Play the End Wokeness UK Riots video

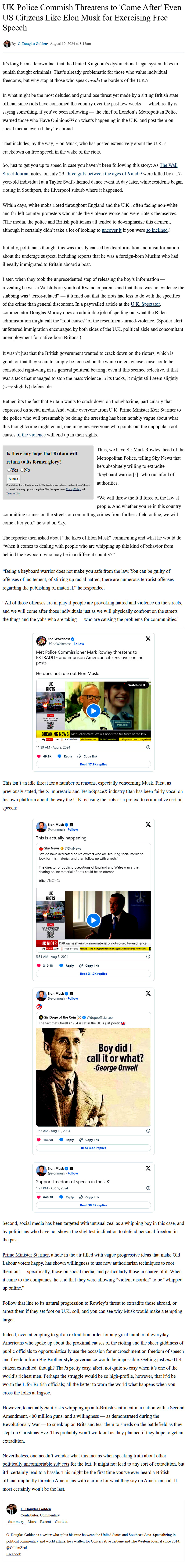pyautogui.click(x=93, y=710)
